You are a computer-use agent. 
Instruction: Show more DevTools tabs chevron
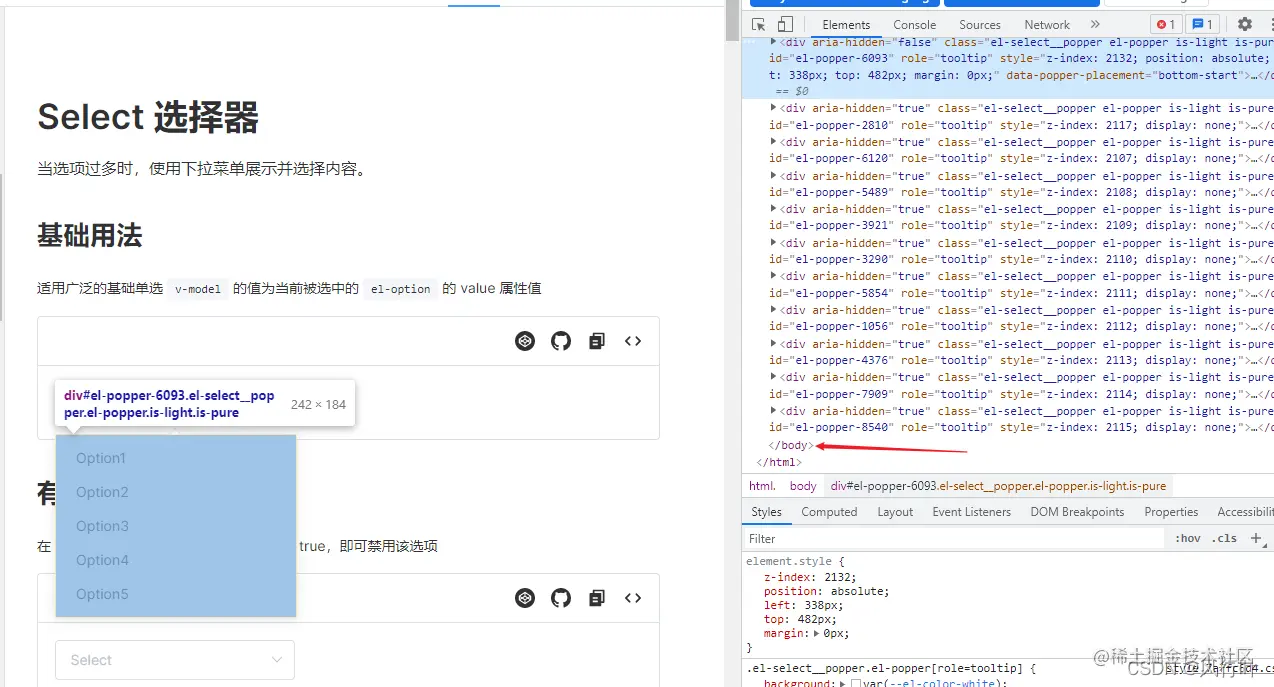coord(1095,25)
